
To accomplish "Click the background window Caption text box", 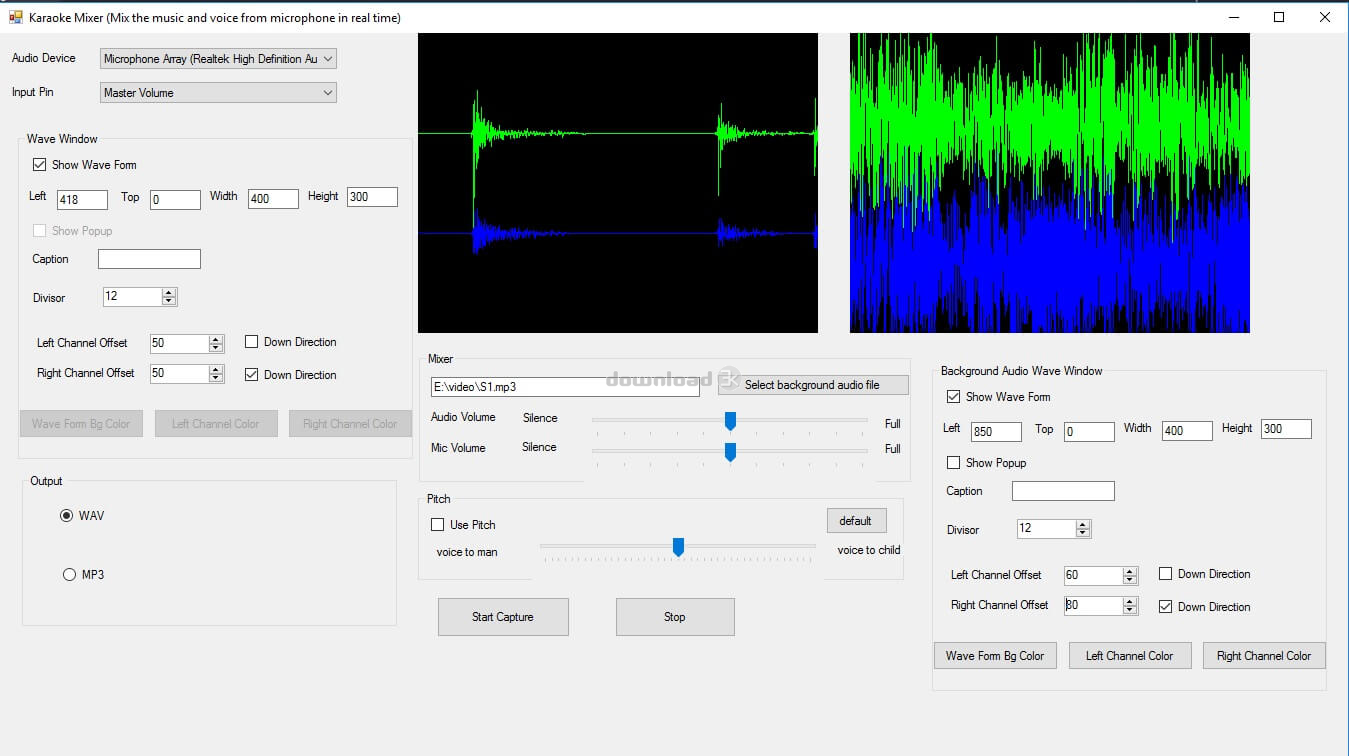I will tap(1063, 491).
